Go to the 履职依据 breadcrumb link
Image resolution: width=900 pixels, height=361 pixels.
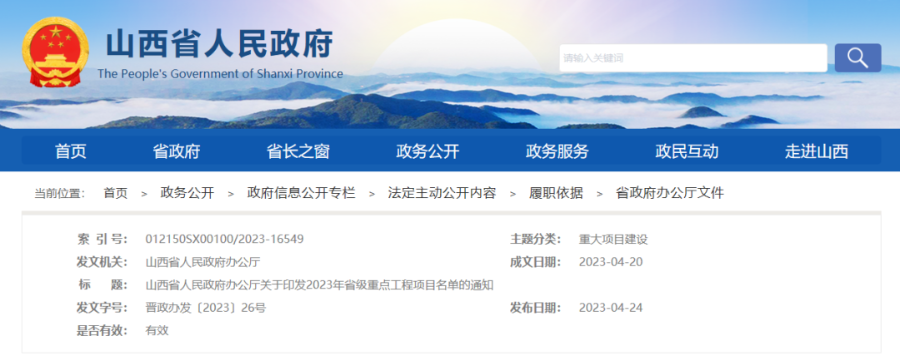click(x=556, y=193)
